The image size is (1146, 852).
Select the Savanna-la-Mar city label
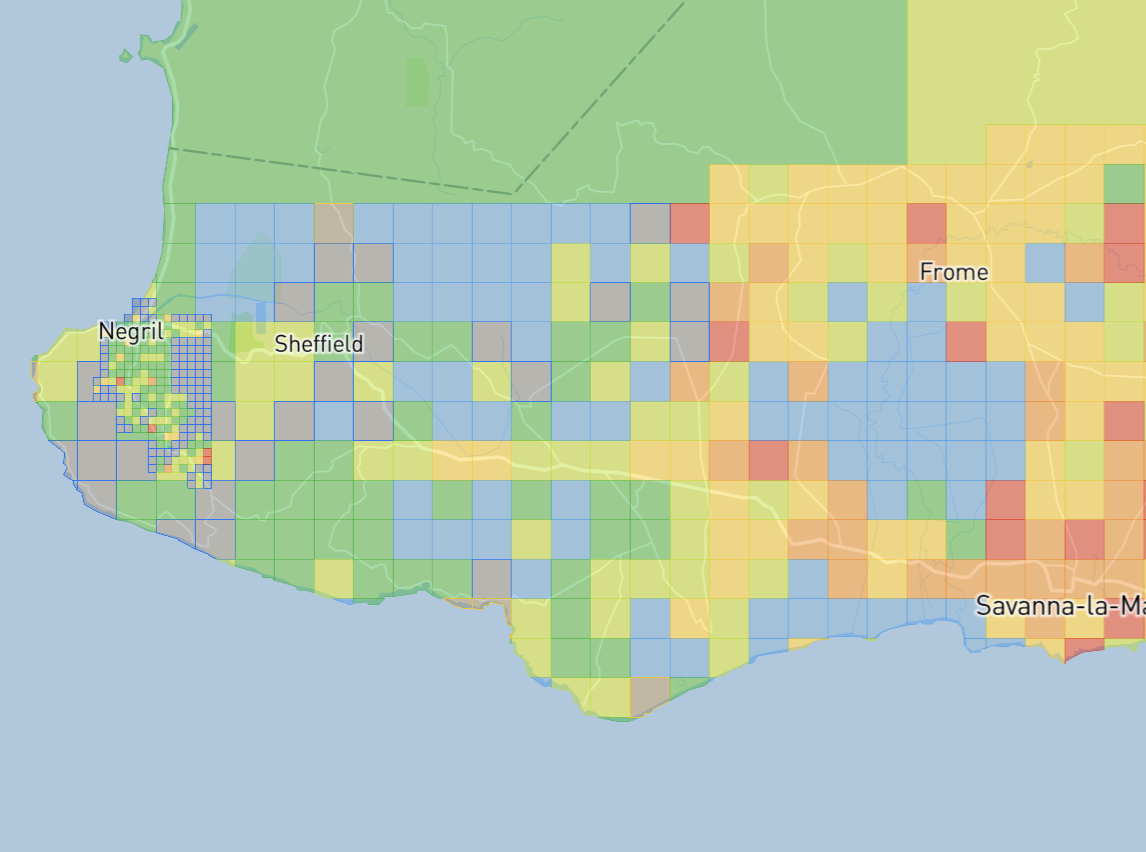coord(1060,605)
